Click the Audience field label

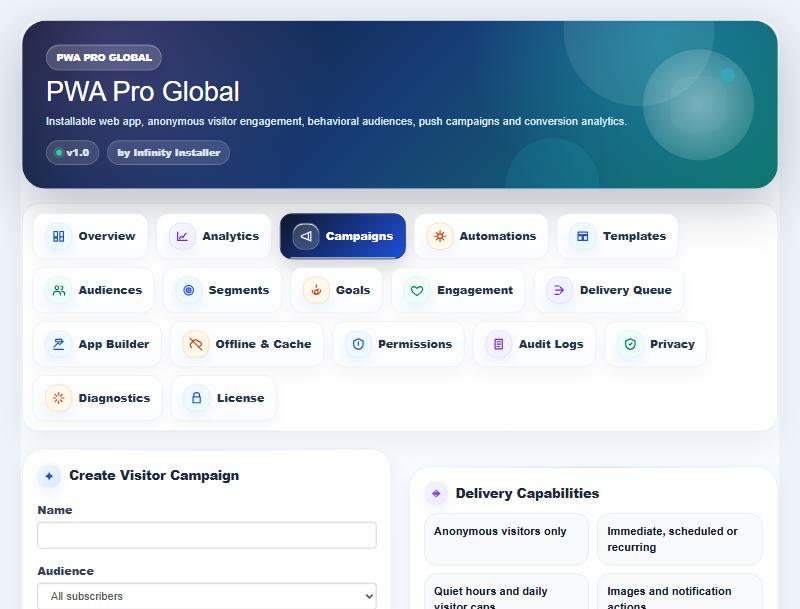(65, 571)
